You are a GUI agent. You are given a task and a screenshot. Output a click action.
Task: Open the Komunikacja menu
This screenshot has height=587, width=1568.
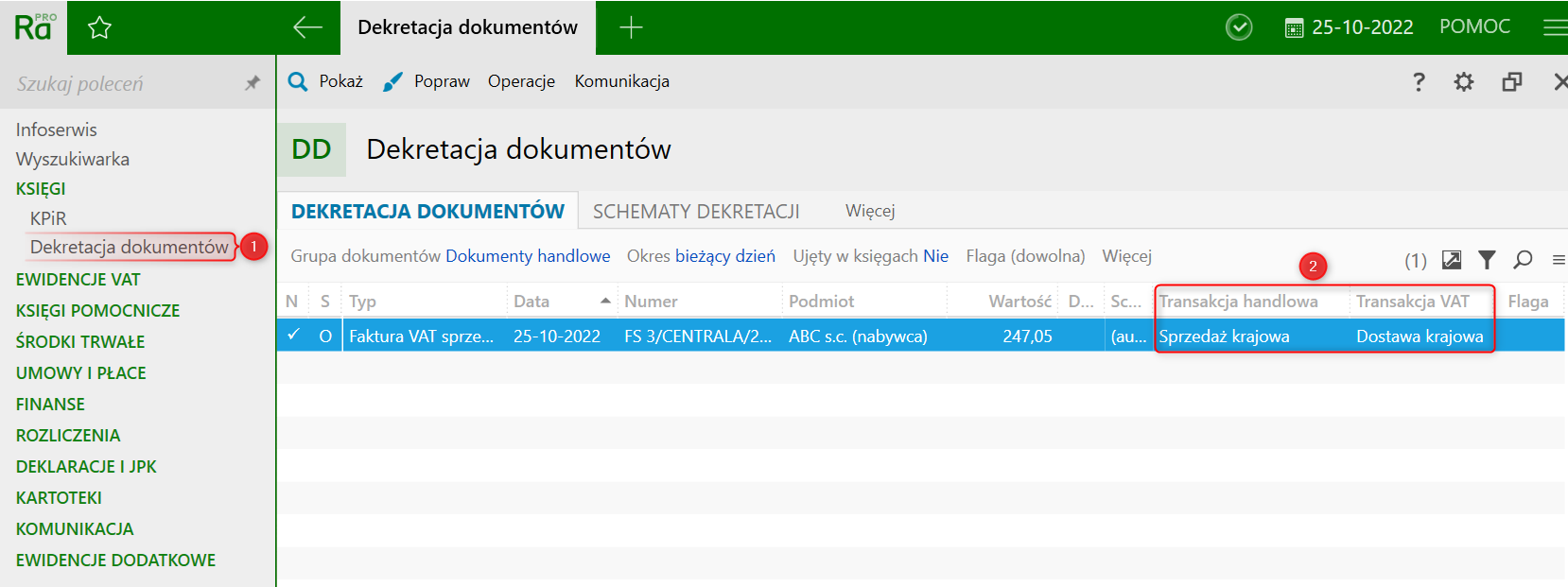click(621, 81)
